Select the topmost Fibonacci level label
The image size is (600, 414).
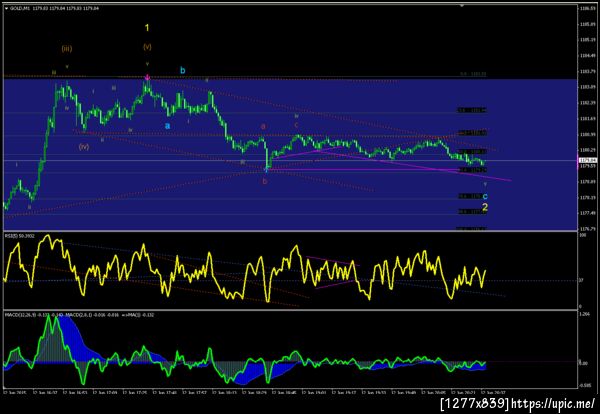[473, 74]
